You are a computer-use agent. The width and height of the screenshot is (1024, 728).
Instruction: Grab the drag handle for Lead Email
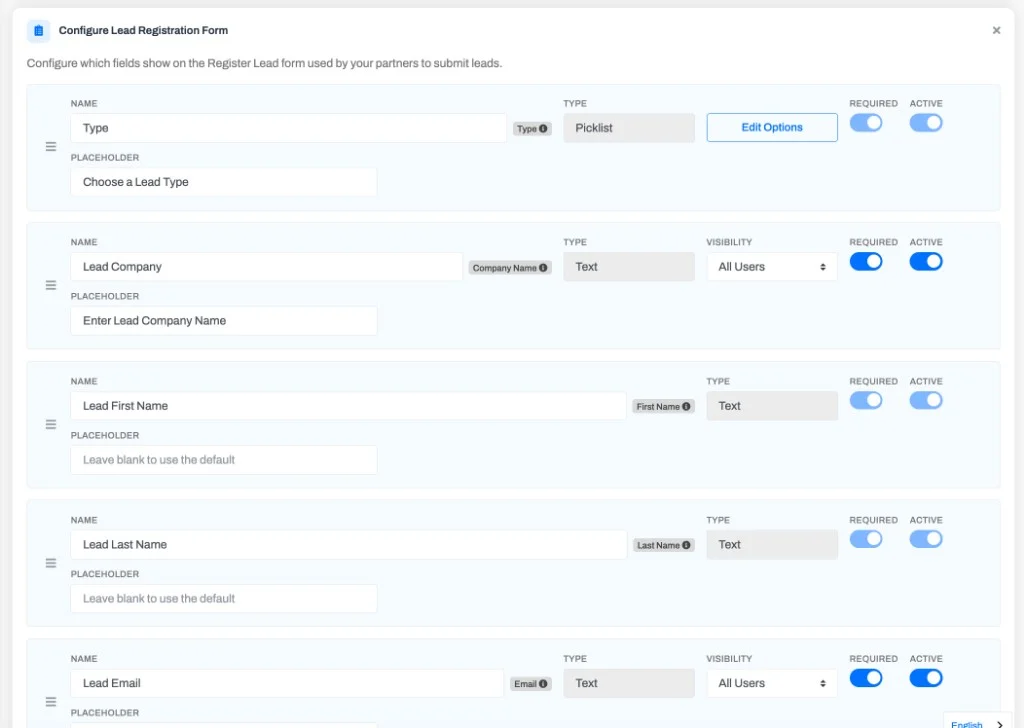point(51,702)
